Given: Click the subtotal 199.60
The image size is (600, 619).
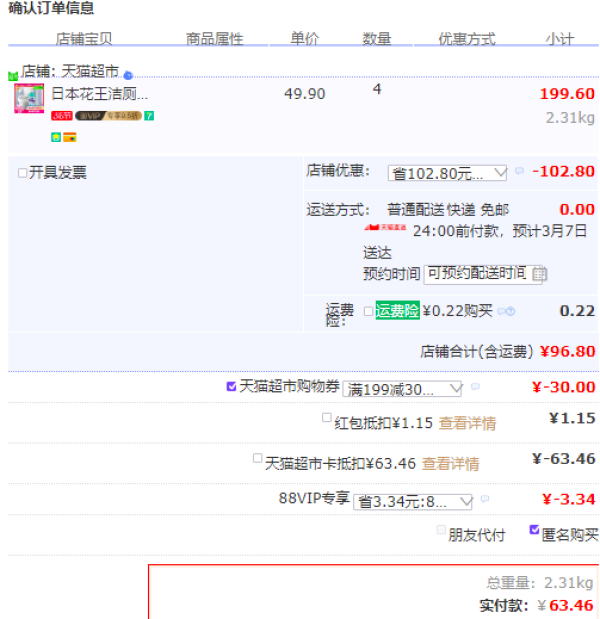Looking at the screenshot, I should (567, 94).
